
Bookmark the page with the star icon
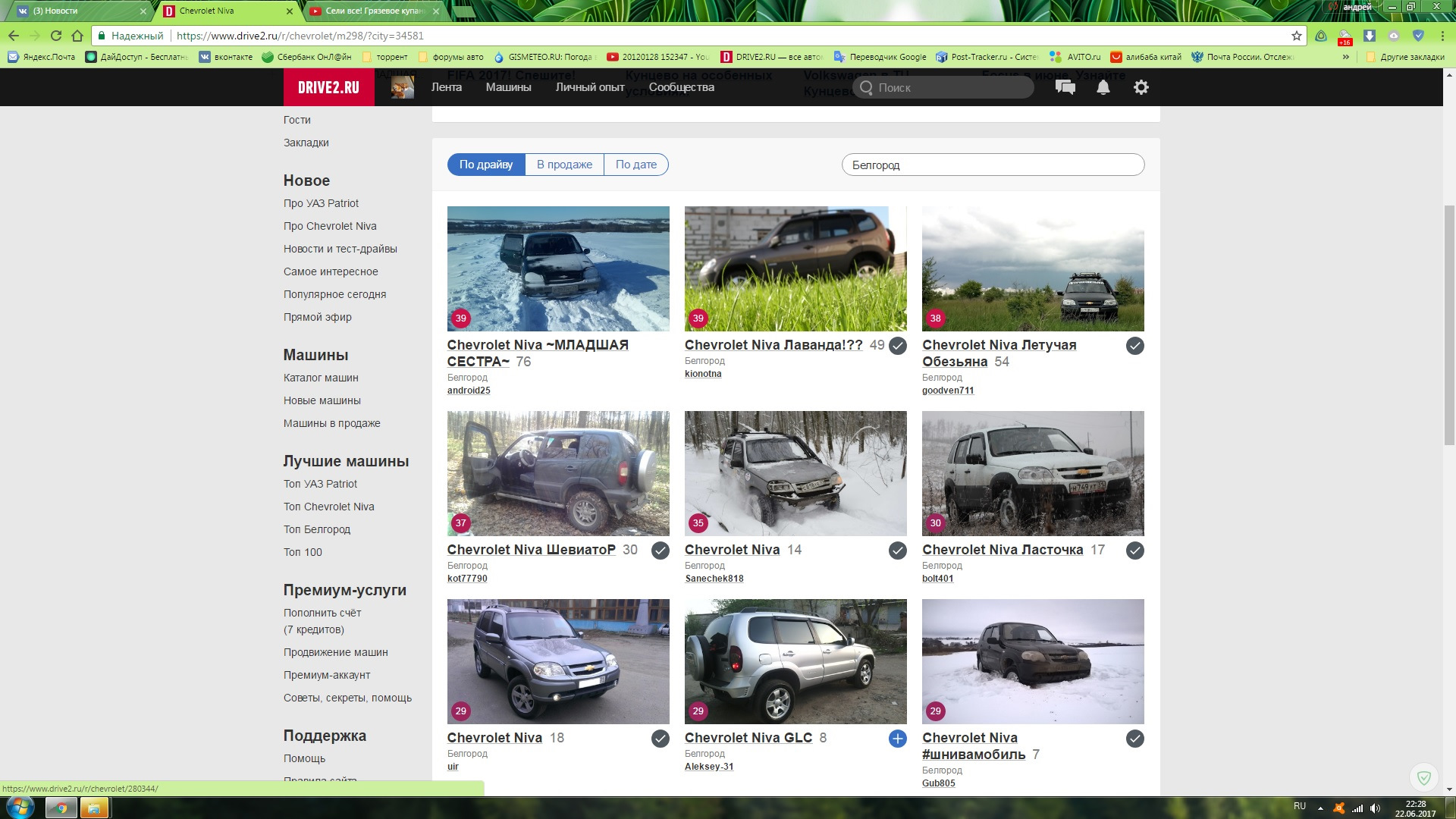1296,36
